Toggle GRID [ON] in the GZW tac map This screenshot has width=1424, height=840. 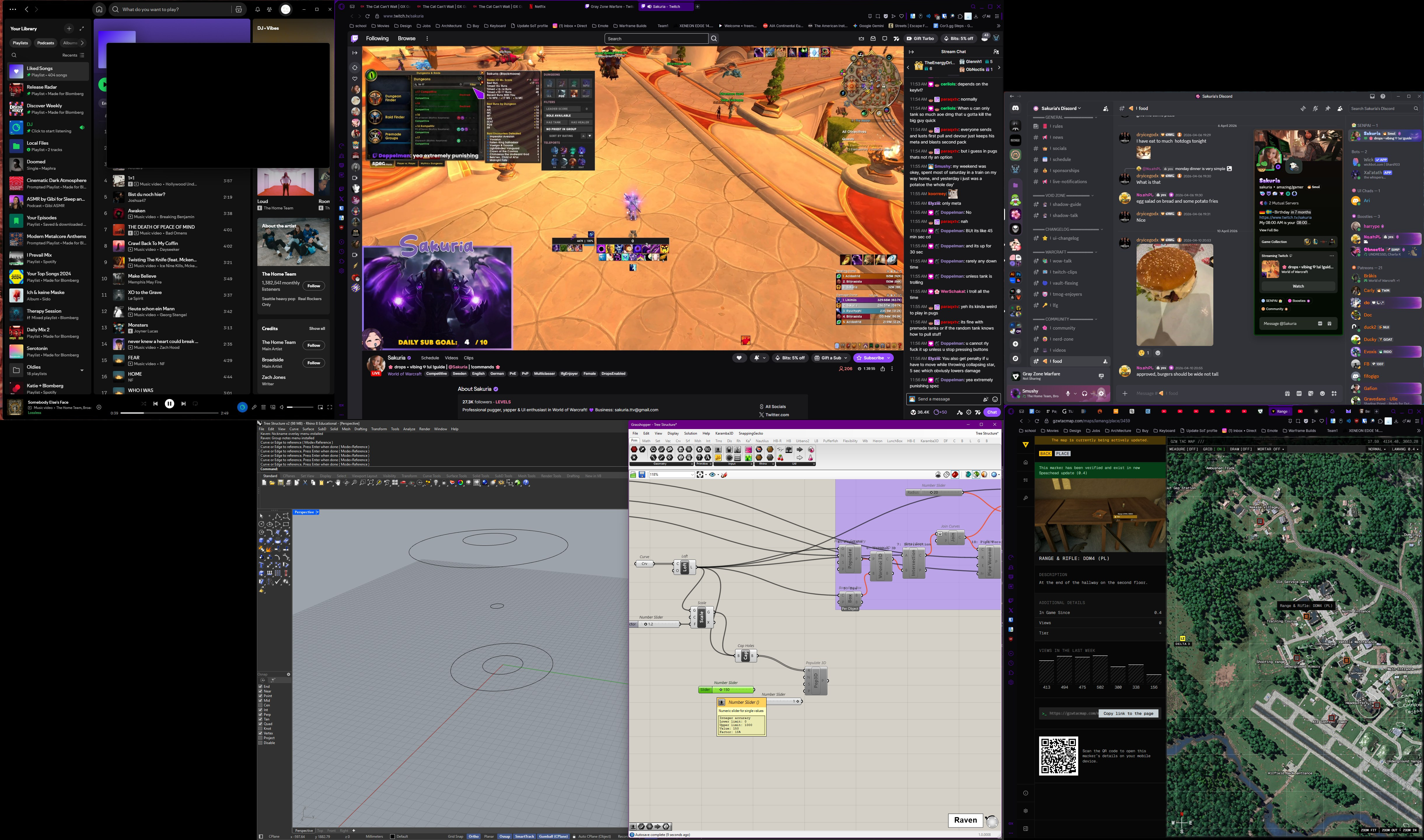pos(1214,449)
